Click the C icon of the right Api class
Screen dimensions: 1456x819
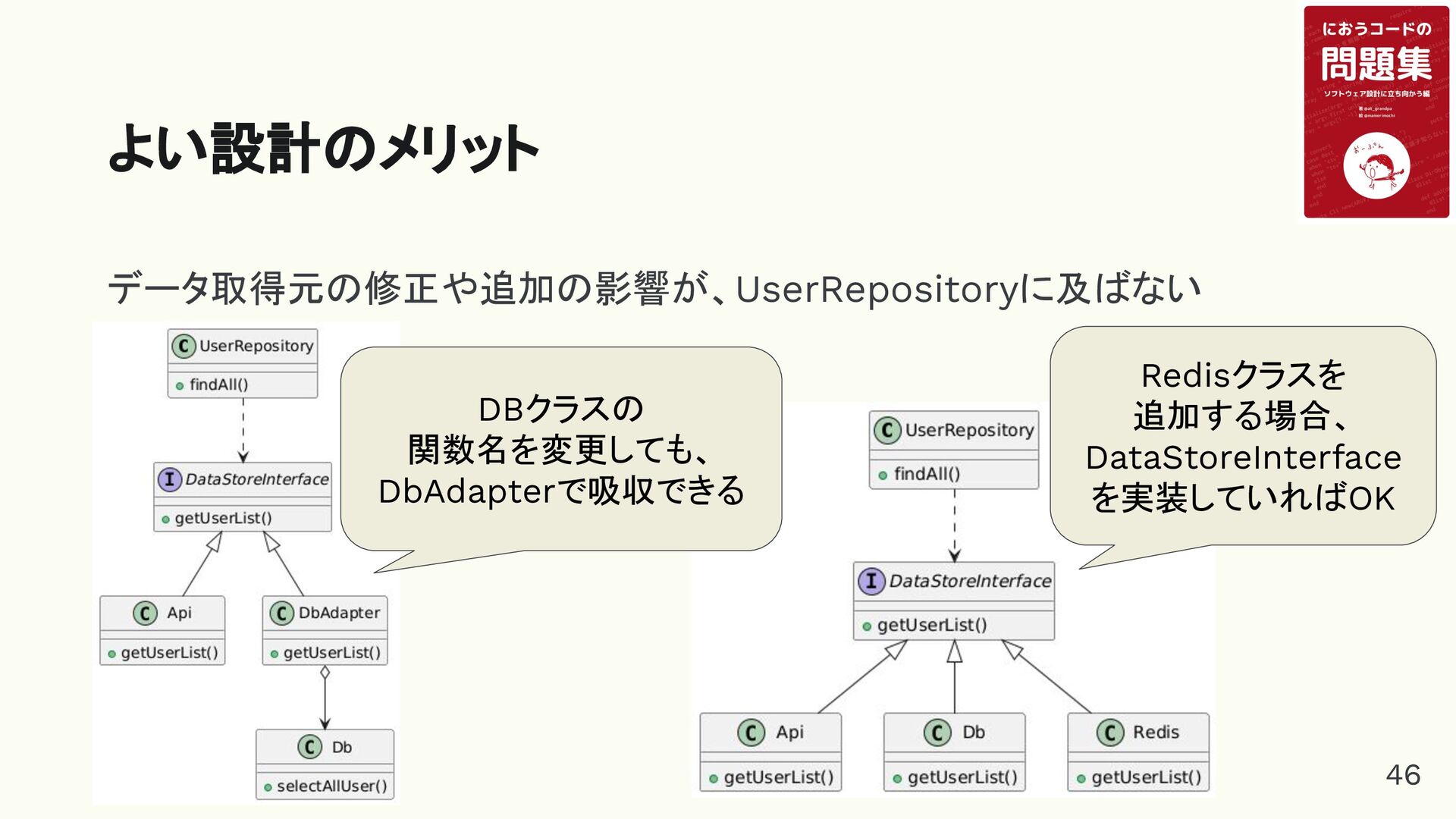(x=751, y=733)
